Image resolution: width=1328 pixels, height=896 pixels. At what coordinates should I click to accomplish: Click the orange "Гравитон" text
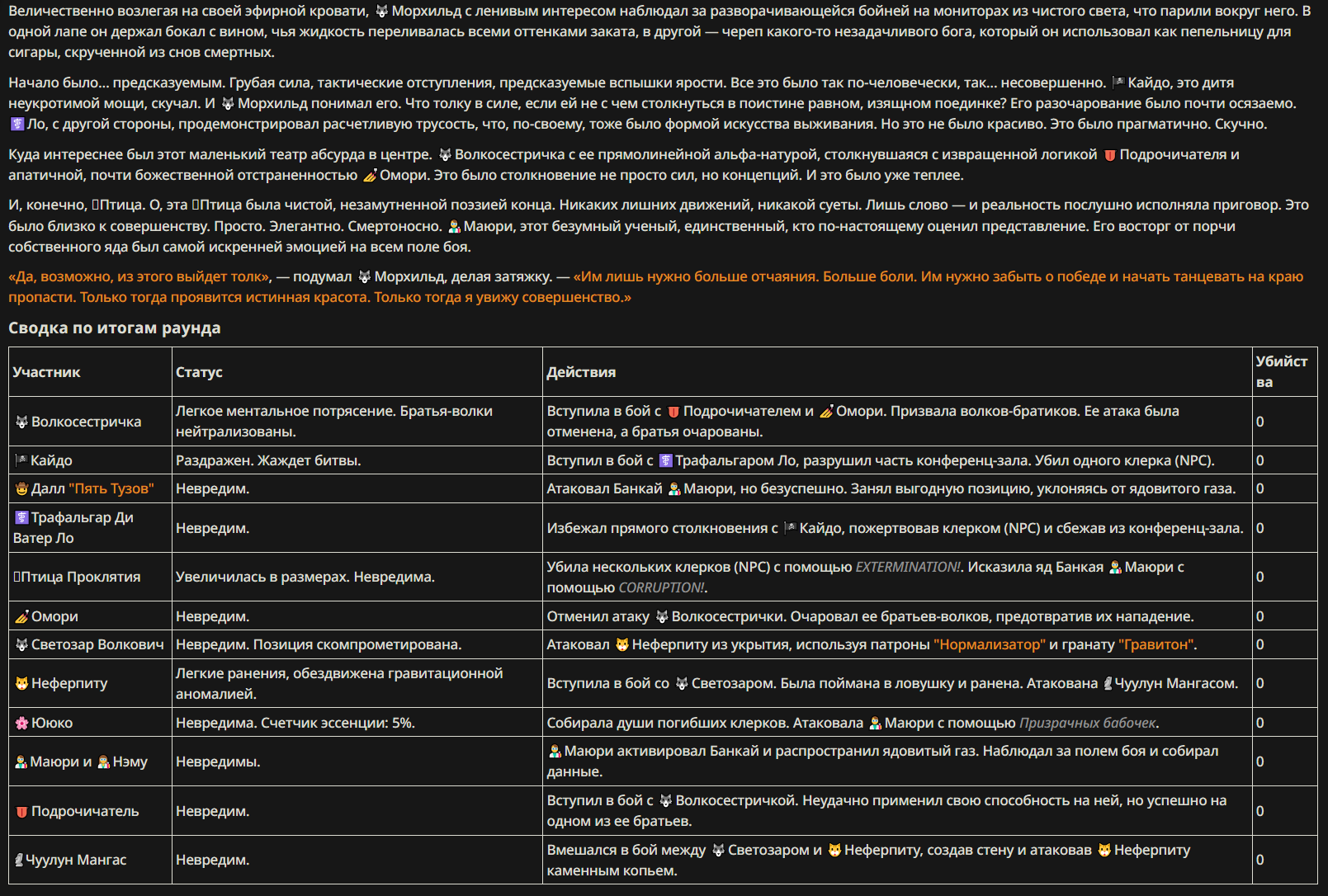pos(1157,644)
